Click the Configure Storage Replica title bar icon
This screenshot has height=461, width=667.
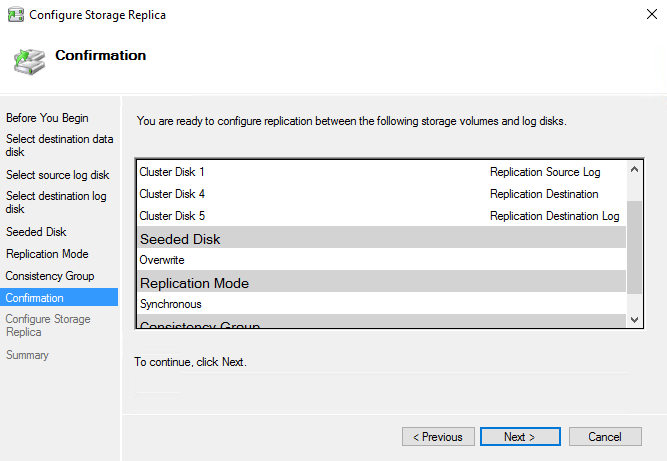(16, 15)
